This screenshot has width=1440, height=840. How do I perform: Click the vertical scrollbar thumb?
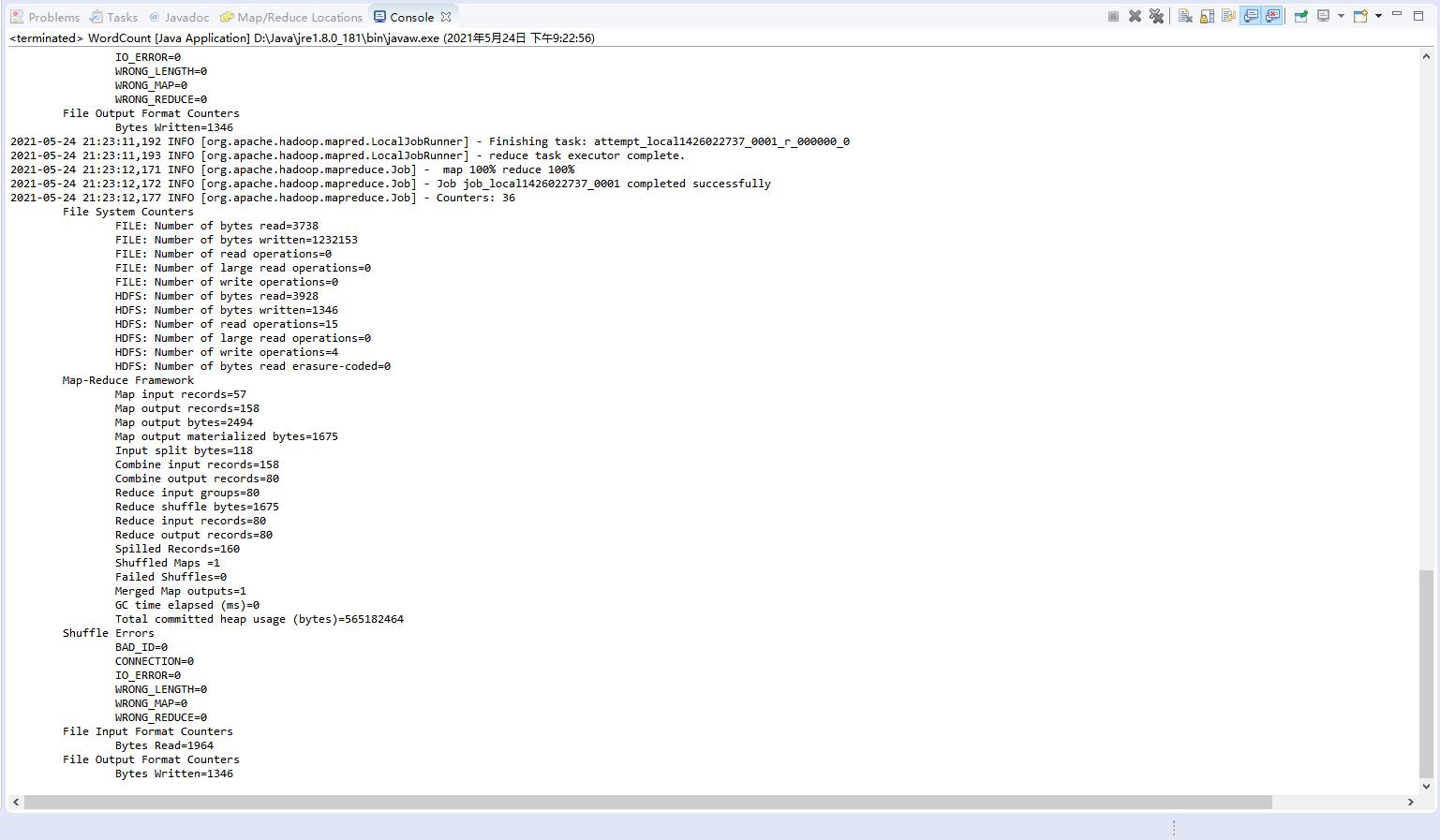coord(1426,672)
